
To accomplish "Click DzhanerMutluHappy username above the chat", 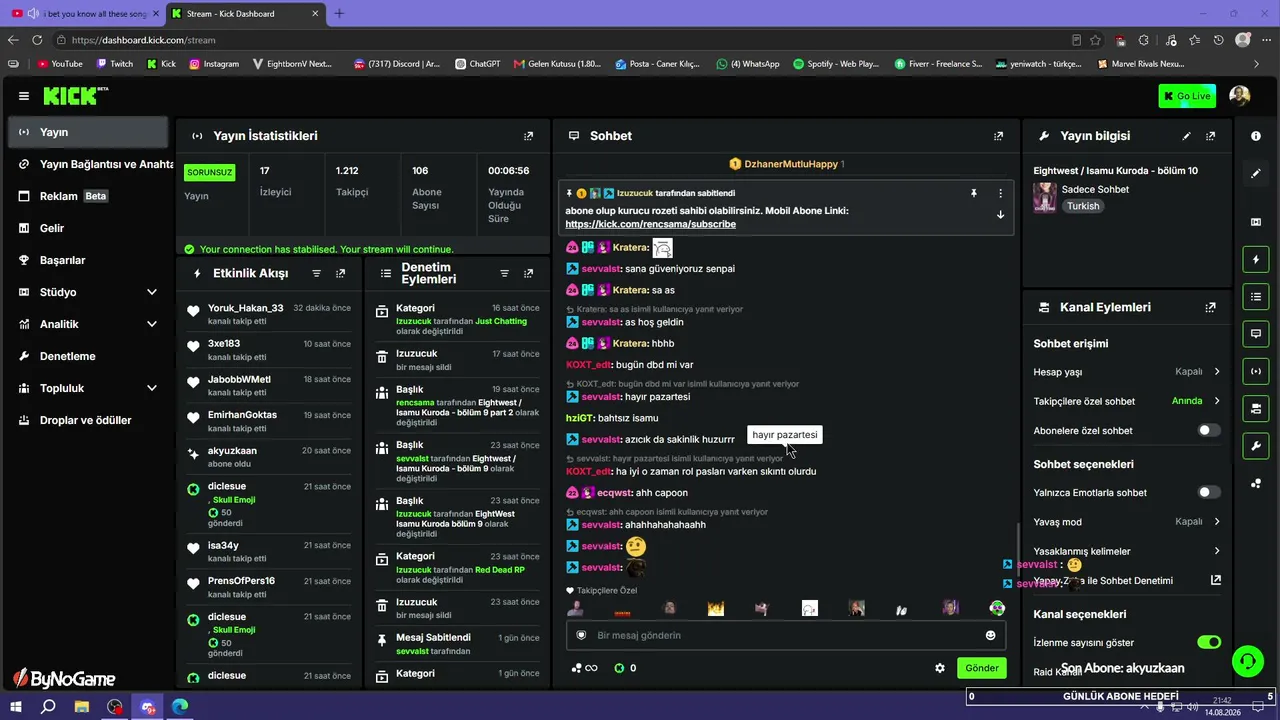I will (791, 164).
